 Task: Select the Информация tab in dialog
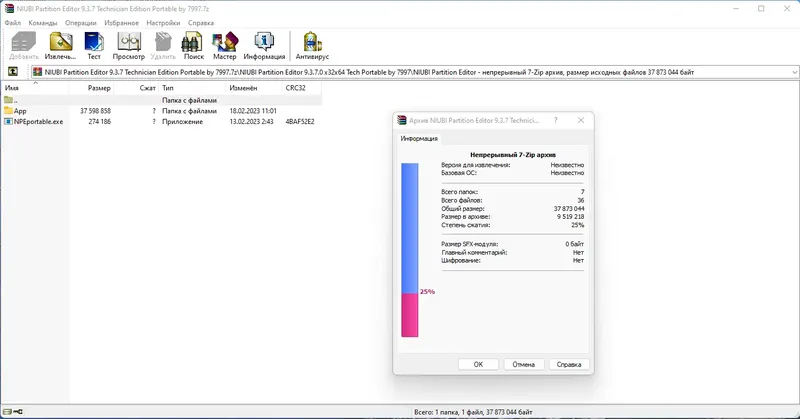(419, 138)
